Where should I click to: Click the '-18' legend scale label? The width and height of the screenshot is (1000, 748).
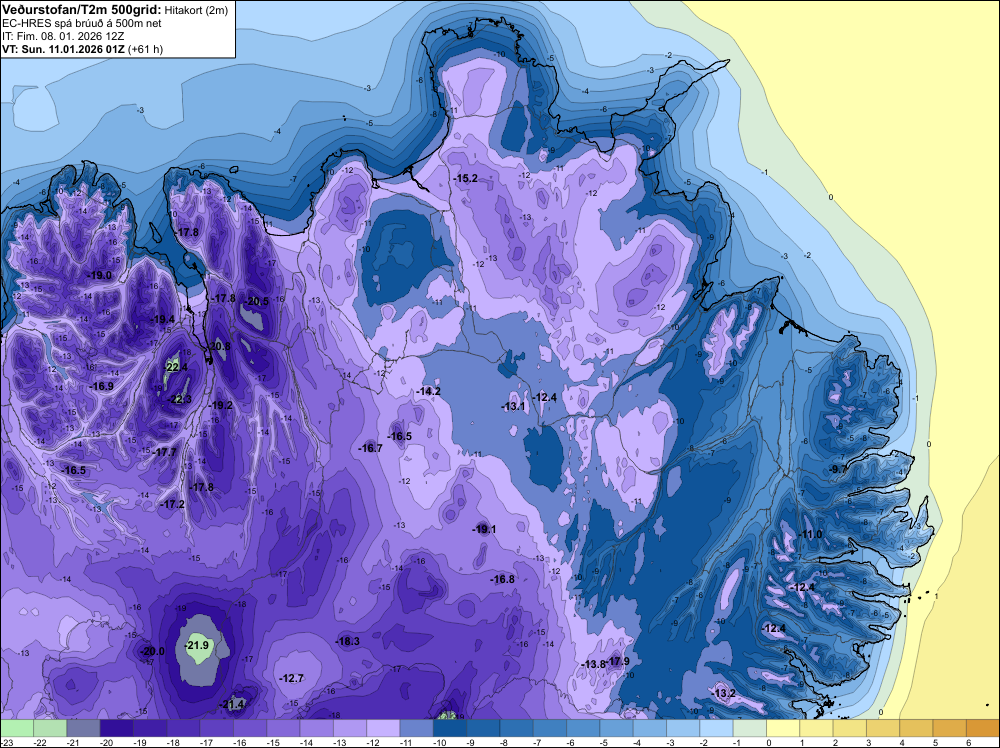click(x=173, y=742)
